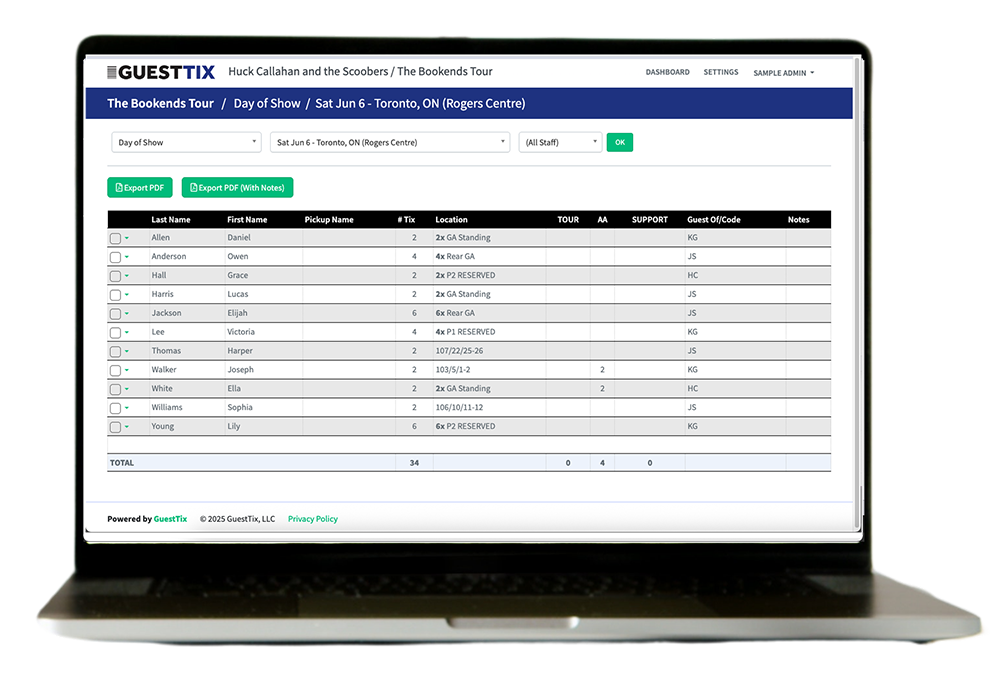Open the green arrow menu for Hall
The width and height of the screenshot is (1000, 673).
(127, 277)
